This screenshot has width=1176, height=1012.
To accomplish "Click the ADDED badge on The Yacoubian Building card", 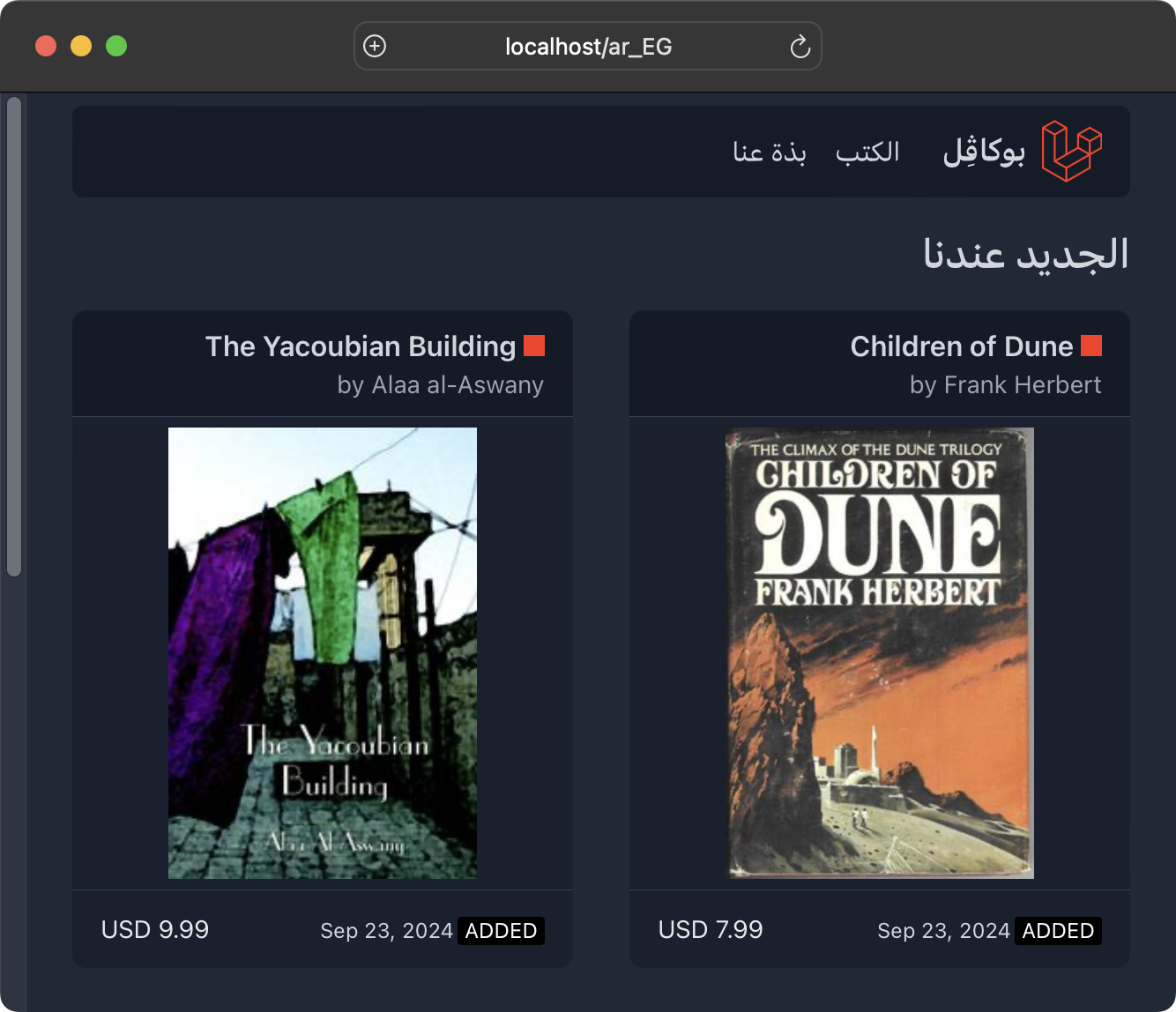I will point(501,931).
